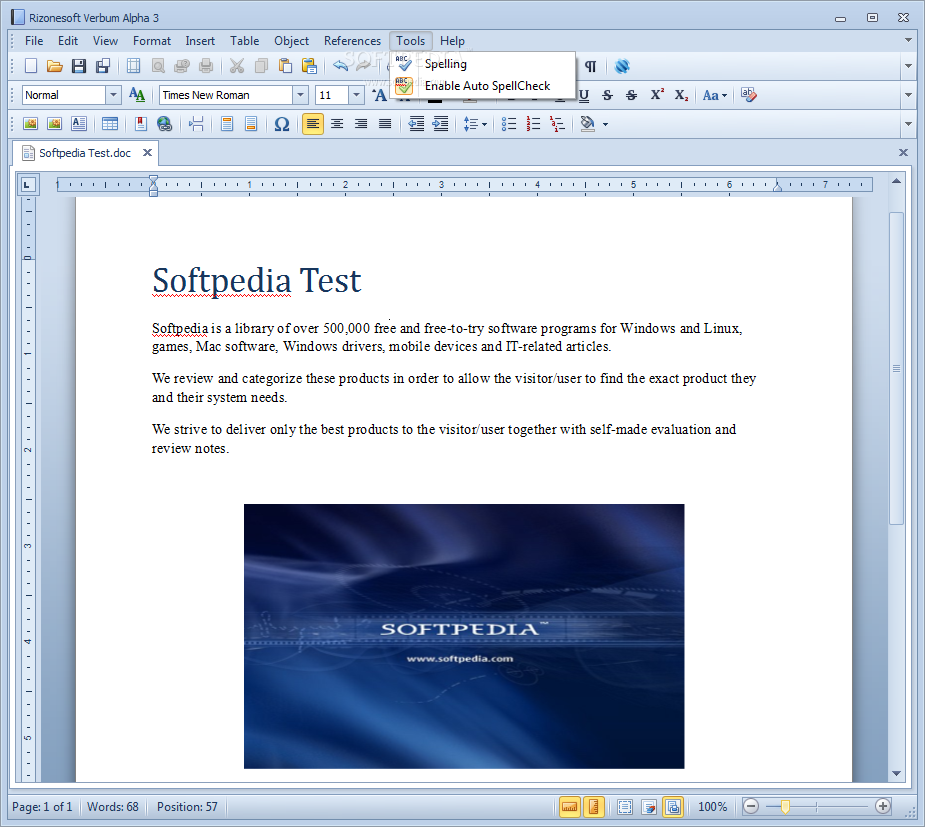Apply superscript with the X² icon
925x827 pixels.
657,95
